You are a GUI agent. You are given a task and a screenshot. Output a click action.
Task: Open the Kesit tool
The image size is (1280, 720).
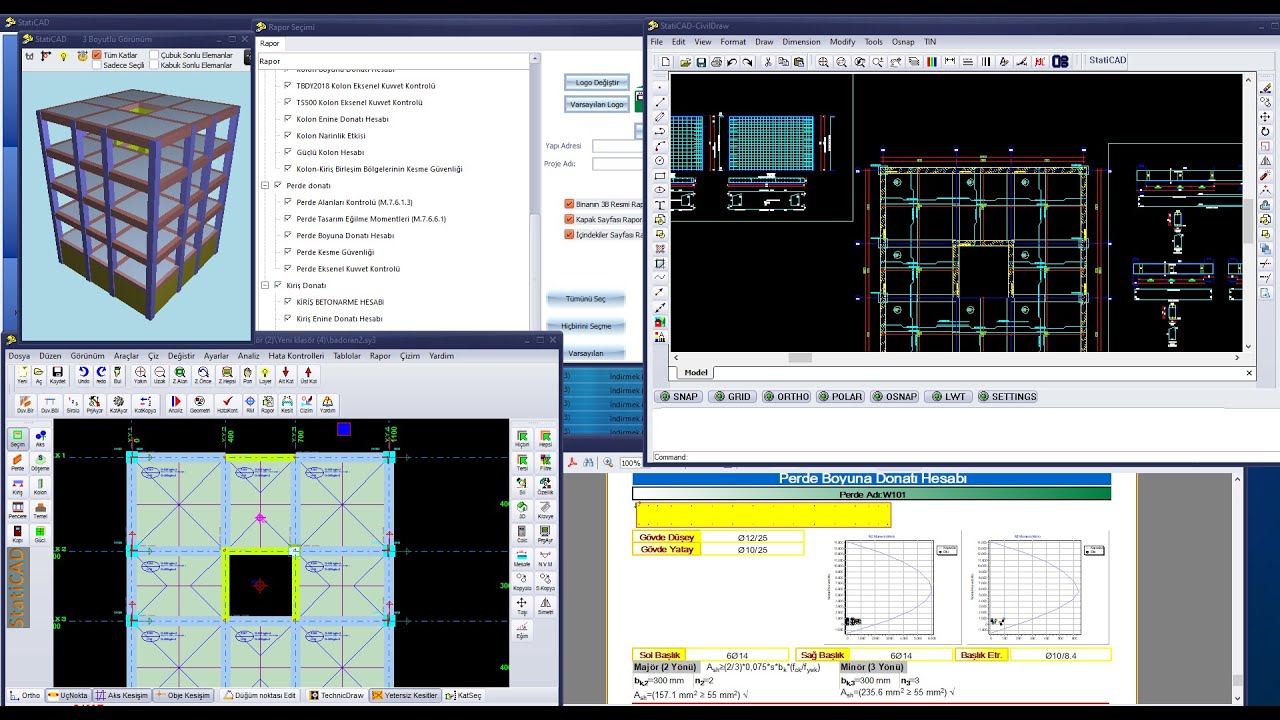[x=287, y=404]
